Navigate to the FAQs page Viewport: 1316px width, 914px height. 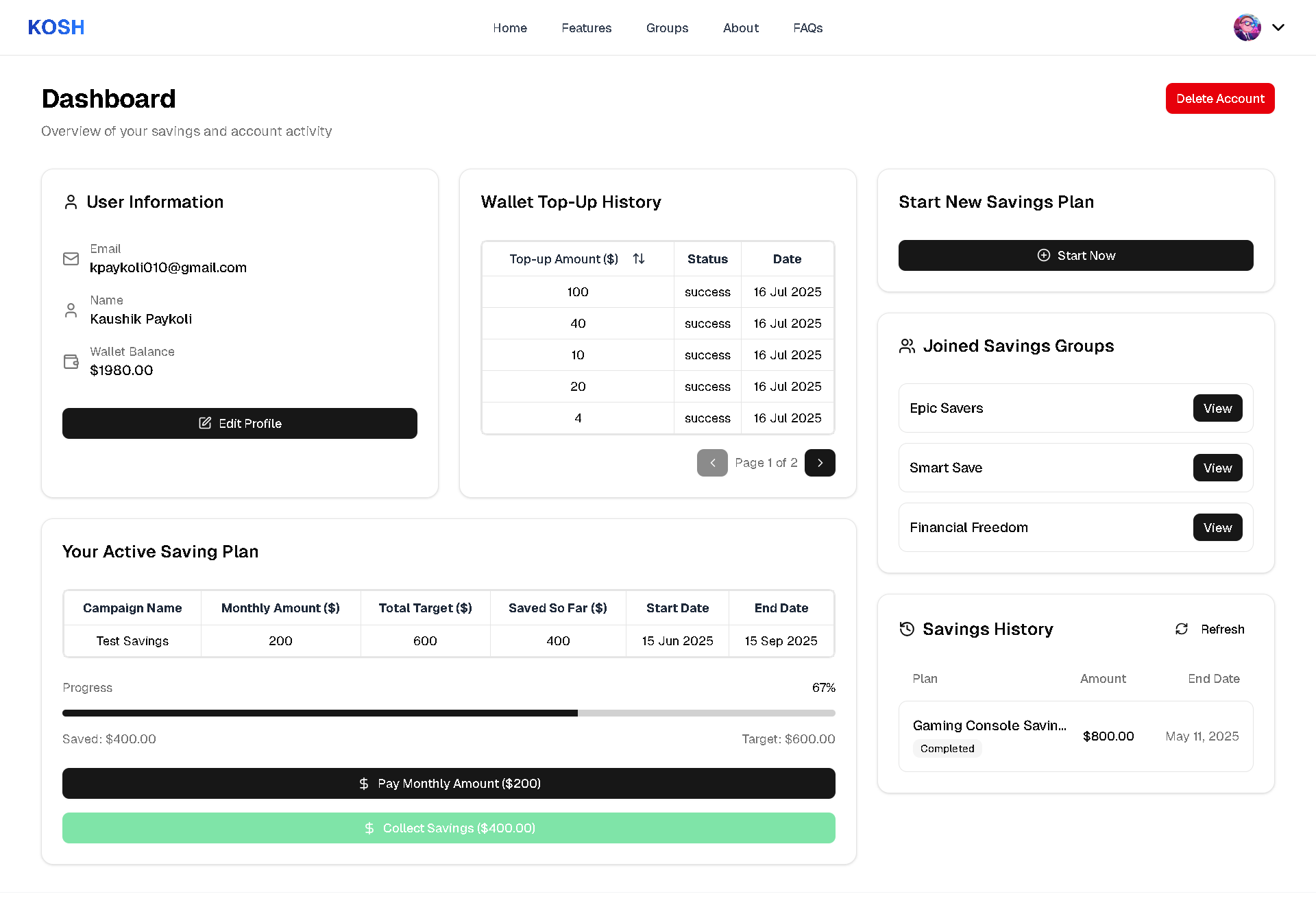click(x=807, y=28)
